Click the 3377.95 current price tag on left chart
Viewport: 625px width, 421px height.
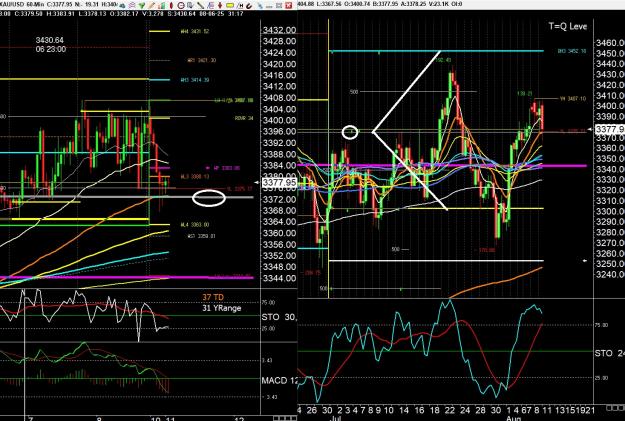(x=279, y=183)
